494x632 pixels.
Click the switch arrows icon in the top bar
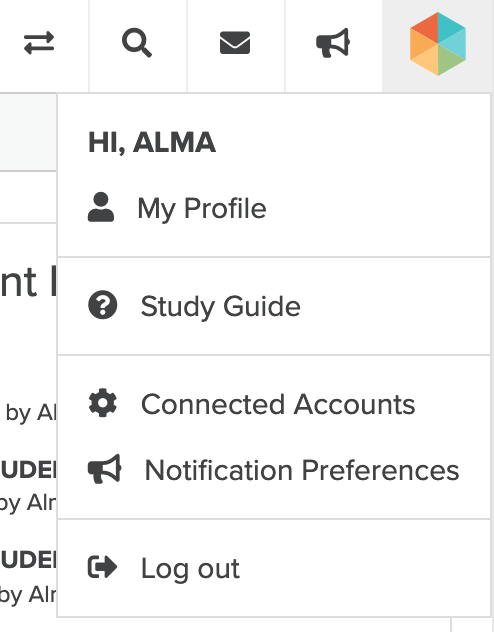tap(39, 43)
